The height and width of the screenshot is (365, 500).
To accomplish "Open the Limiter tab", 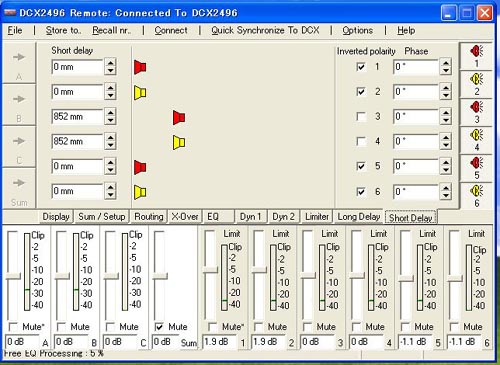I will point(317,217).
